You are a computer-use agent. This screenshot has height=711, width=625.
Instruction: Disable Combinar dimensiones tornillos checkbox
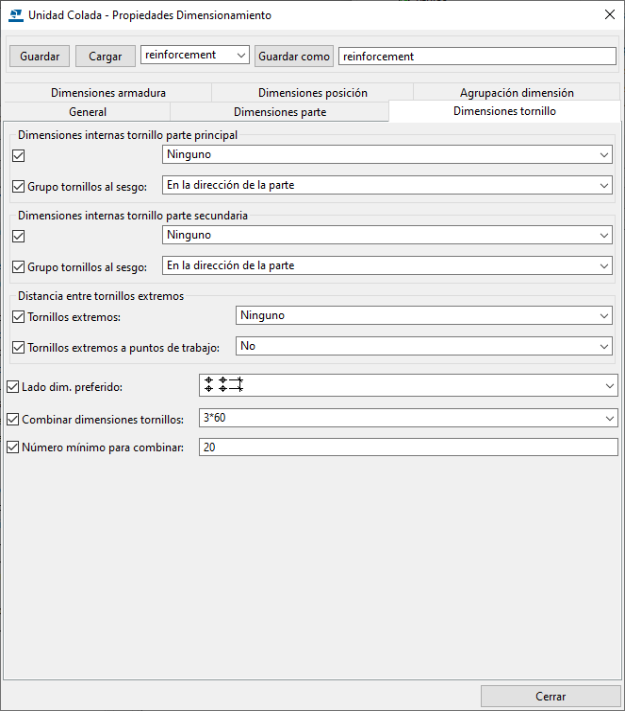(13, 419)
